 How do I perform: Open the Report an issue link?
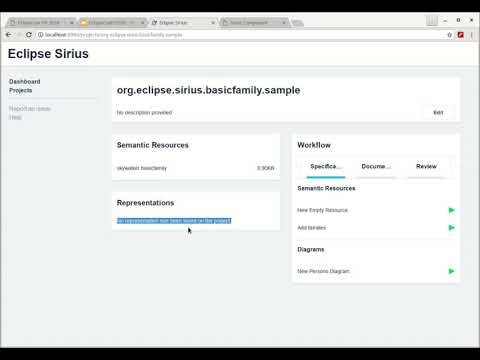click(30, 109)
